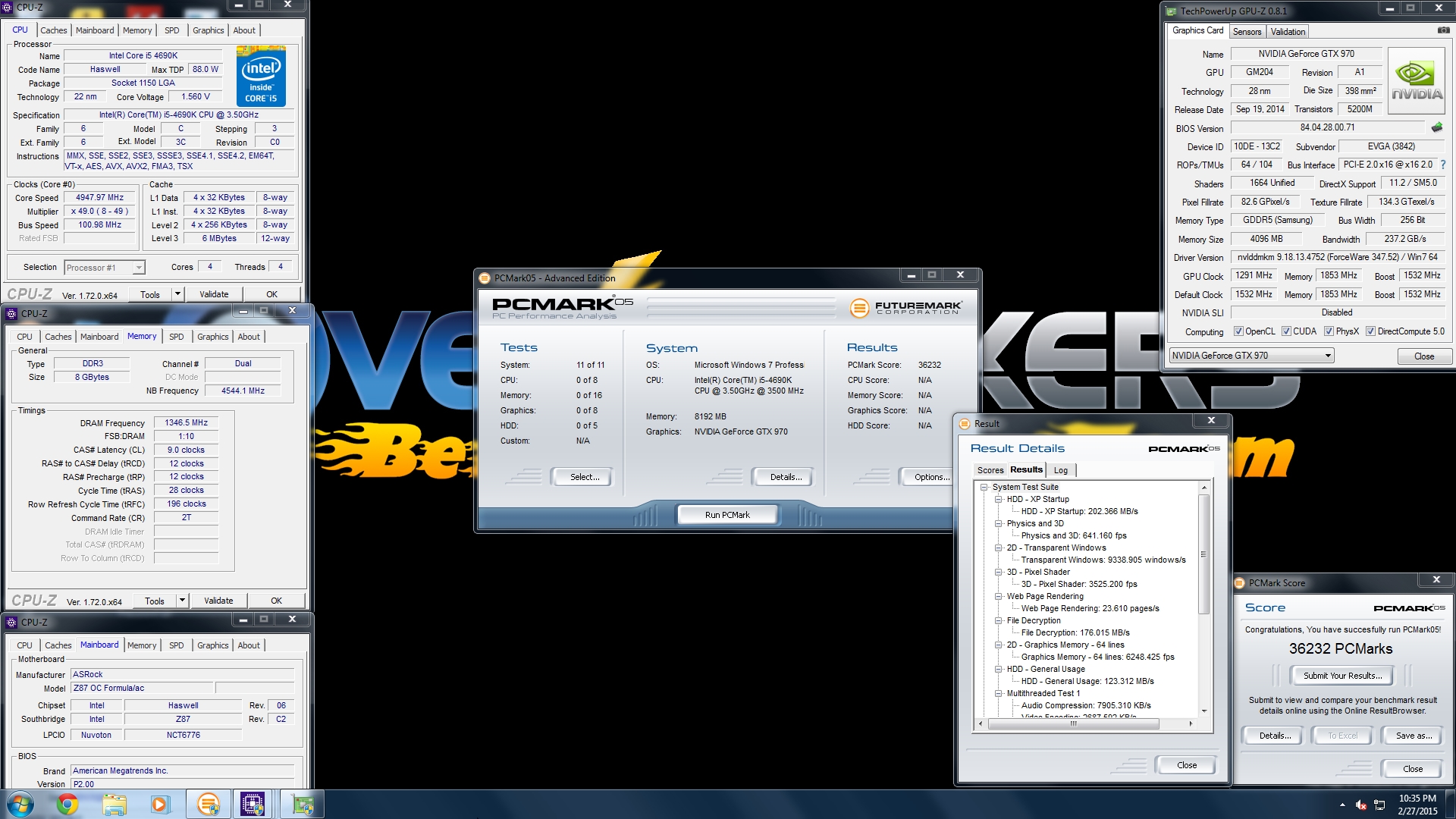Collapse the HDD - XP Startup tree node

coord(999,500)
